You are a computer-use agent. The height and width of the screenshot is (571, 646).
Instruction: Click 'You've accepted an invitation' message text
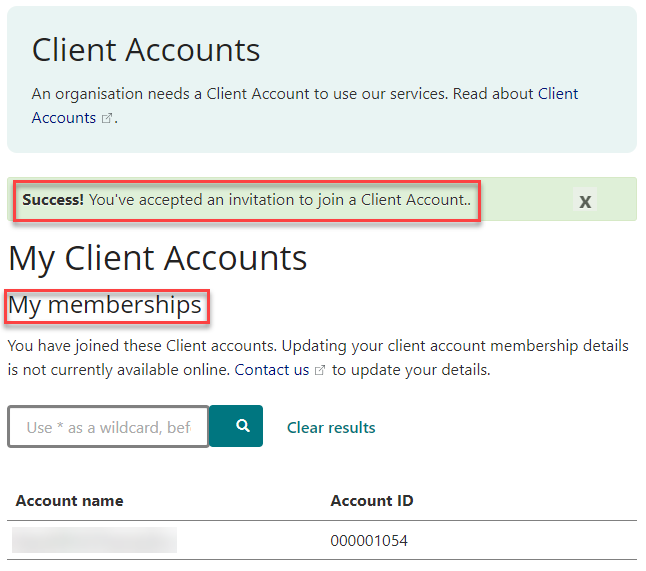(x=278, y=200)
